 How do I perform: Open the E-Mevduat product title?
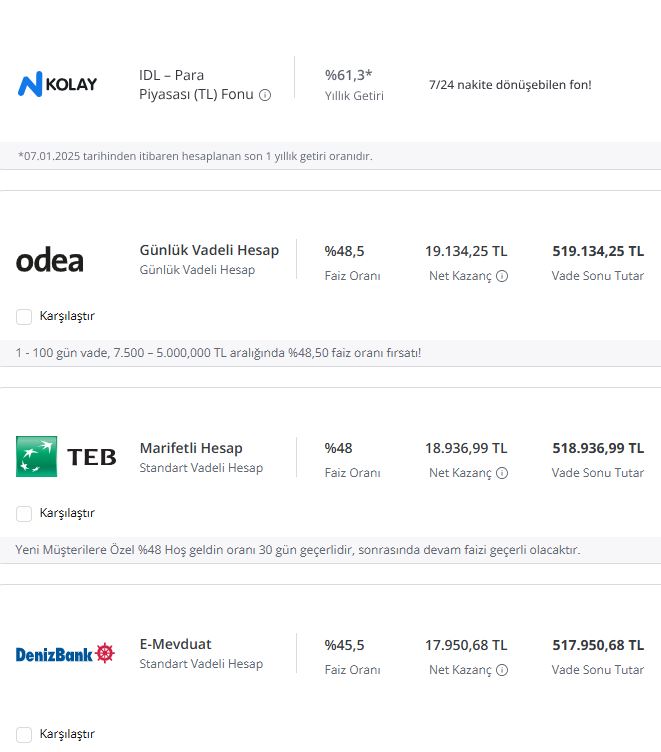(176, 644)
